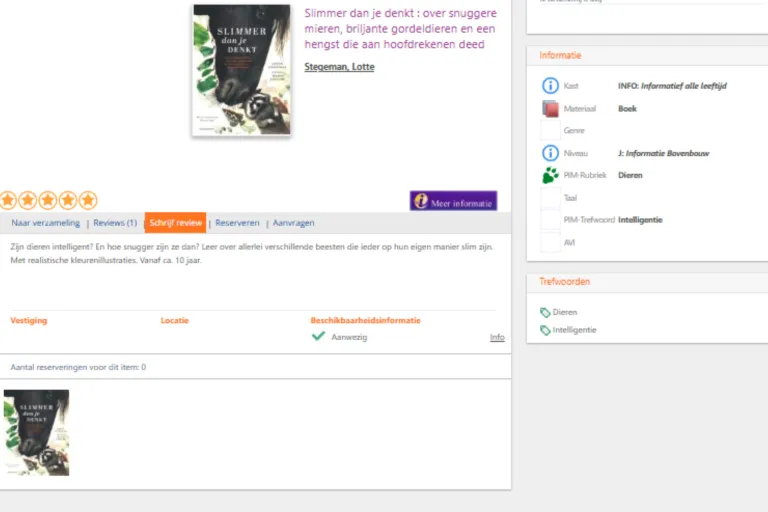Click the Aantal reserveringen voor dit item text
768x512 pixels.
tap(78, 367)
